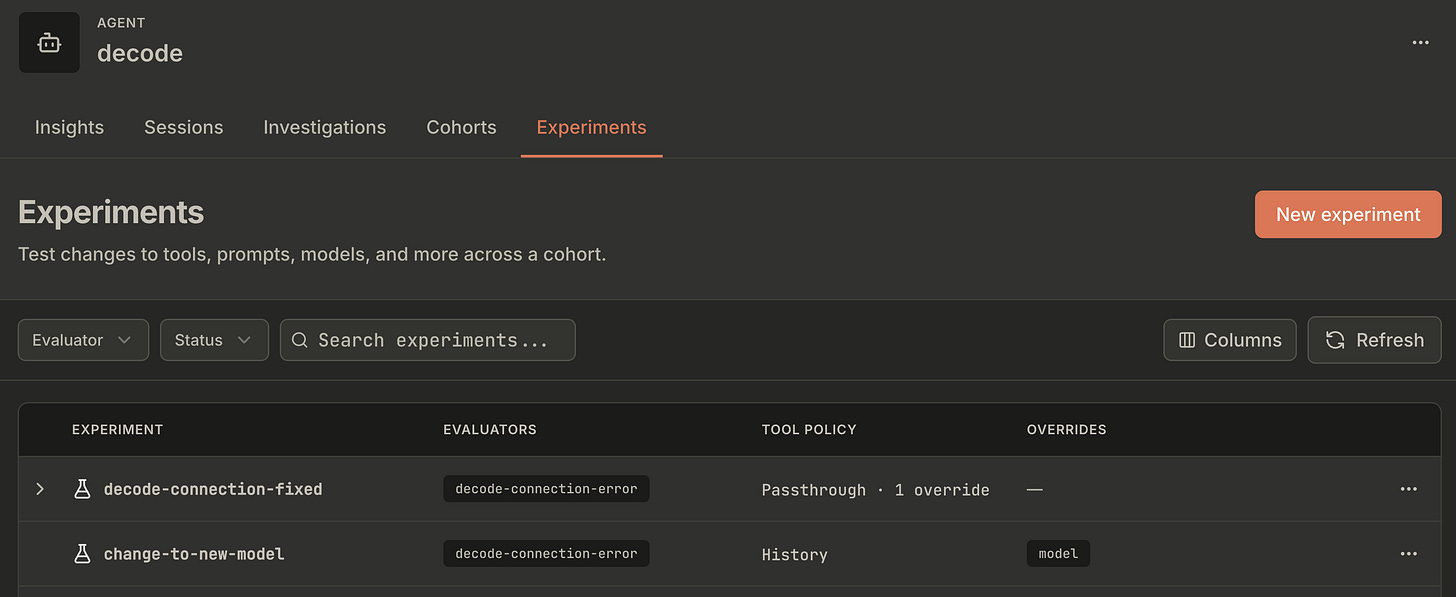The width and height of the screenshot is (1456, 597).
Task: Click the model override tag
Action: 1058,553
